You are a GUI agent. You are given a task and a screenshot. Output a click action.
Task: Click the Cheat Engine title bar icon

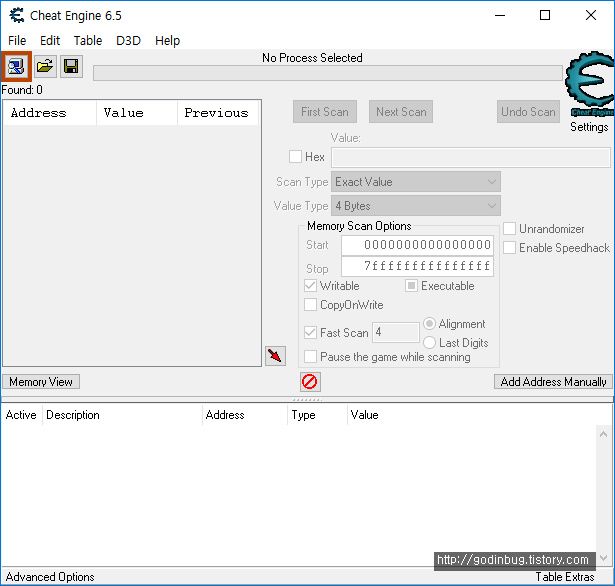pos(17,15)
